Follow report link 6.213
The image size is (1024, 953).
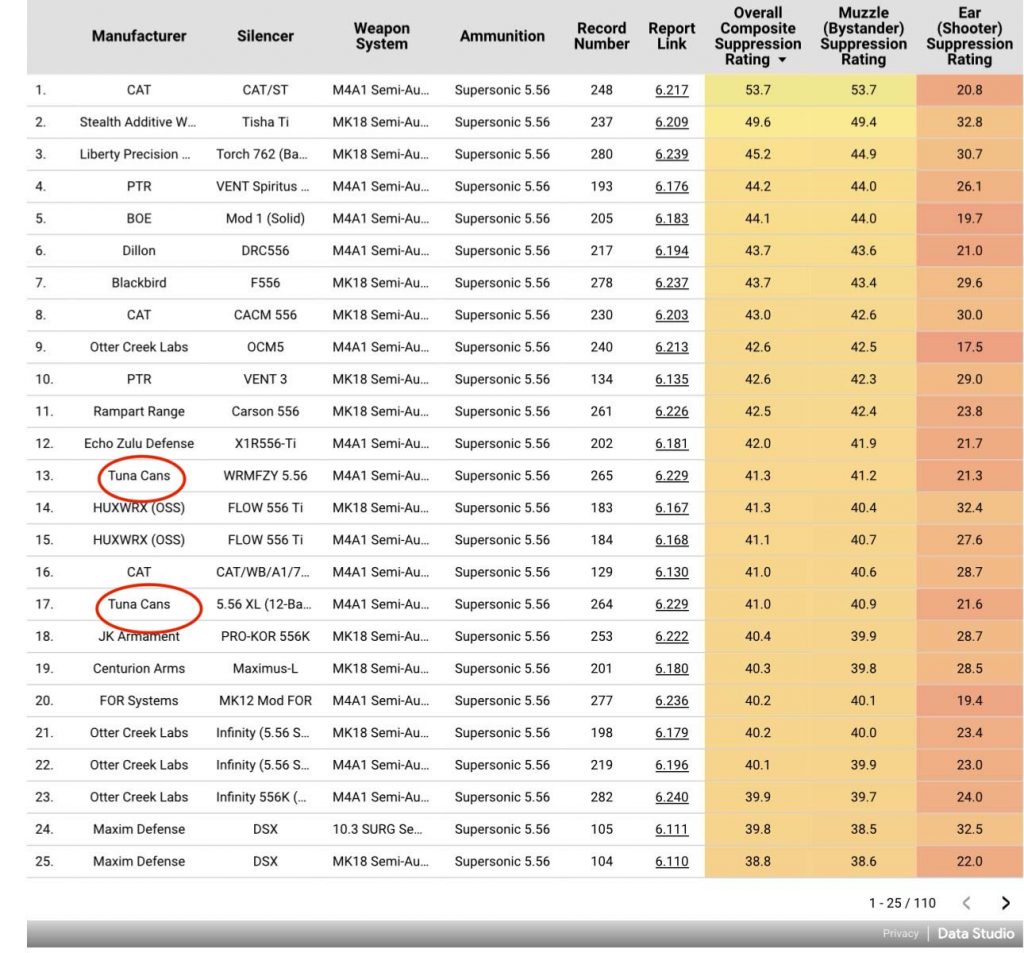click(671, 347)
